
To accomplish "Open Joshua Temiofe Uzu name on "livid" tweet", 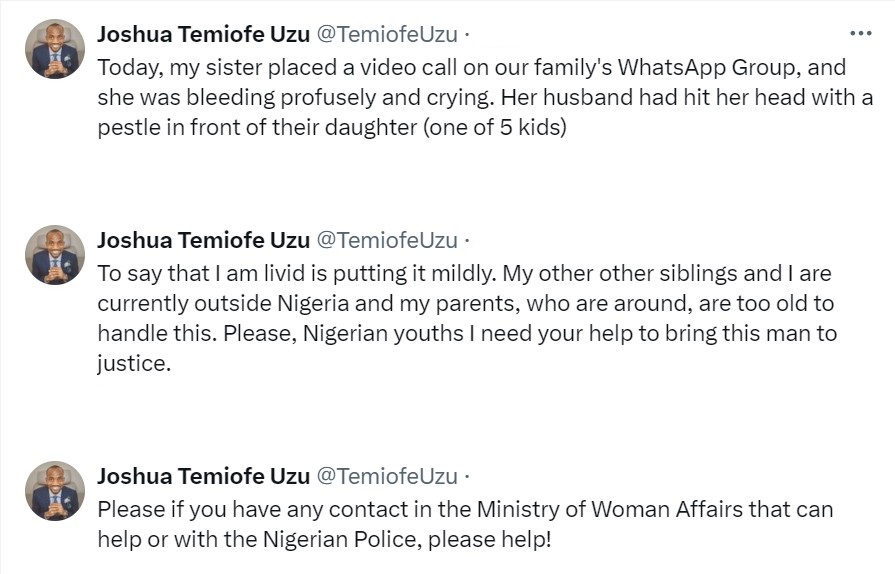I will tap(203, 240).
